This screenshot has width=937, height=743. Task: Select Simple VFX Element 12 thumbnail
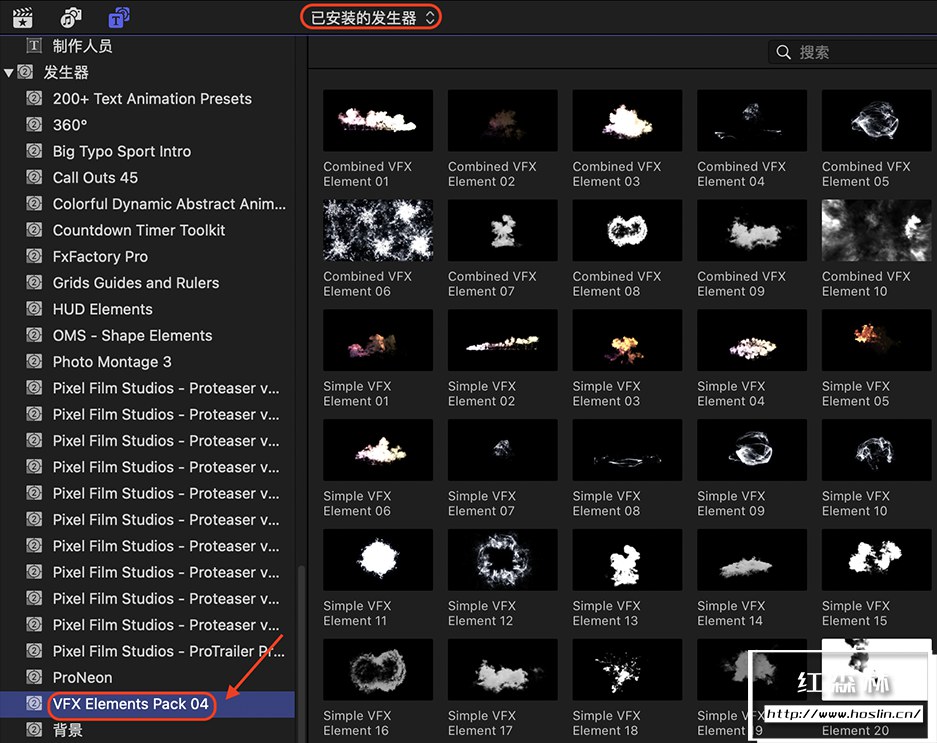click(x=503, y=559)
